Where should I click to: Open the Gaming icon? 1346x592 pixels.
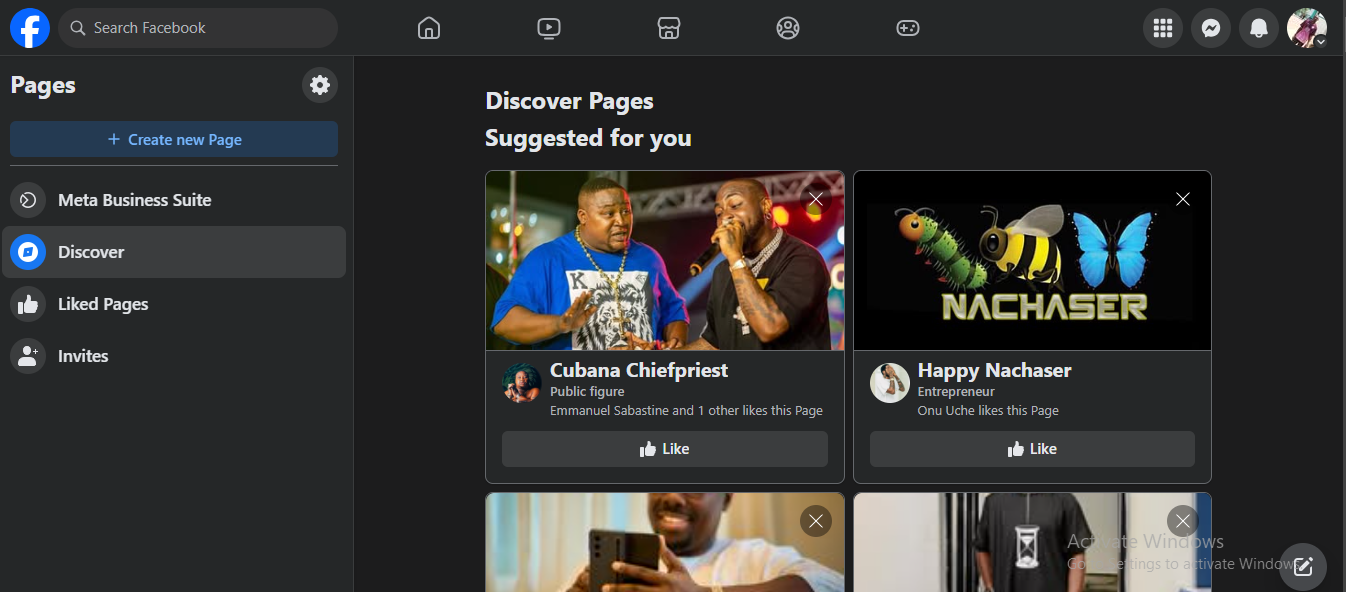coord(907,28)
